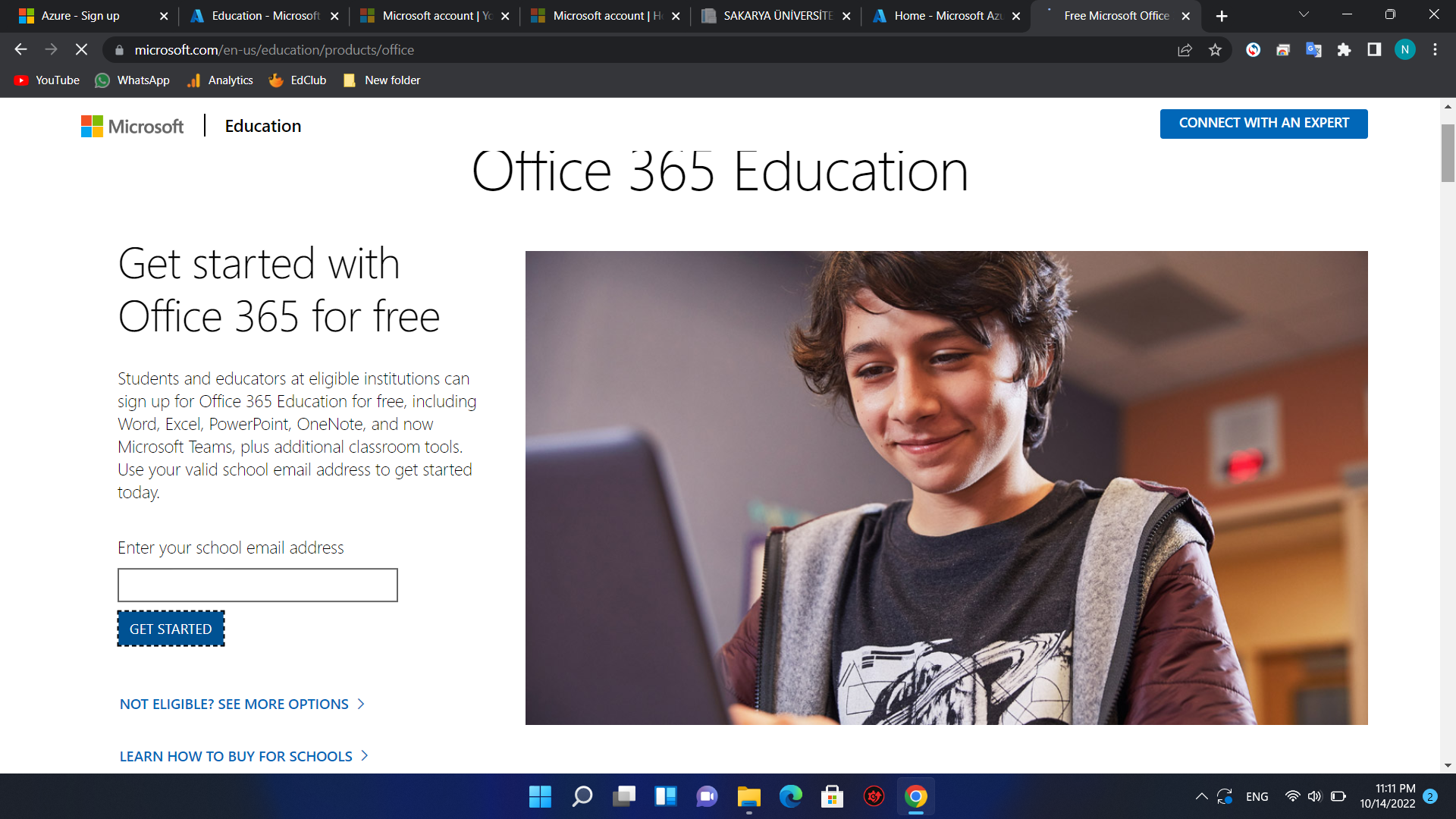Click the stop loading page icon

tap(81, 50)
